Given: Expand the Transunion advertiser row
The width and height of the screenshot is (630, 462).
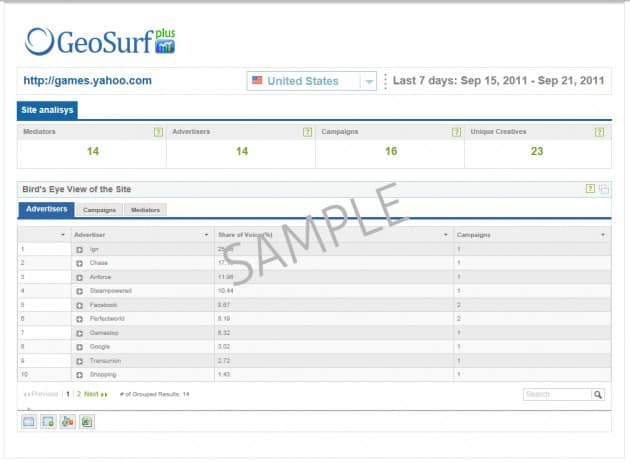Looking at the screenshot, I should 80,361.
